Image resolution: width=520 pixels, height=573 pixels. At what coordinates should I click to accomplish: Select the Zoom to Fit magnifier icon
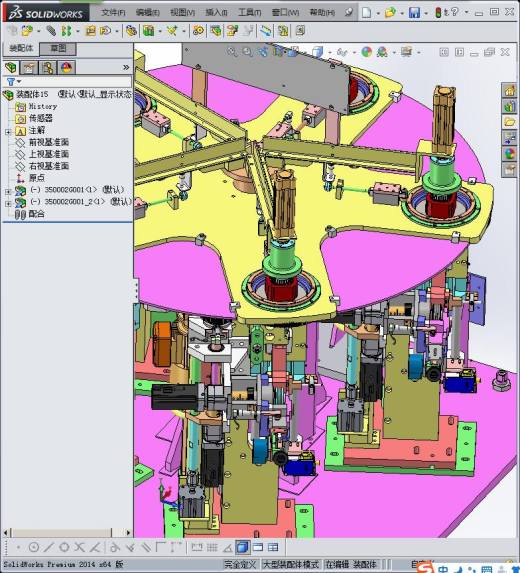tap(232, 52)
